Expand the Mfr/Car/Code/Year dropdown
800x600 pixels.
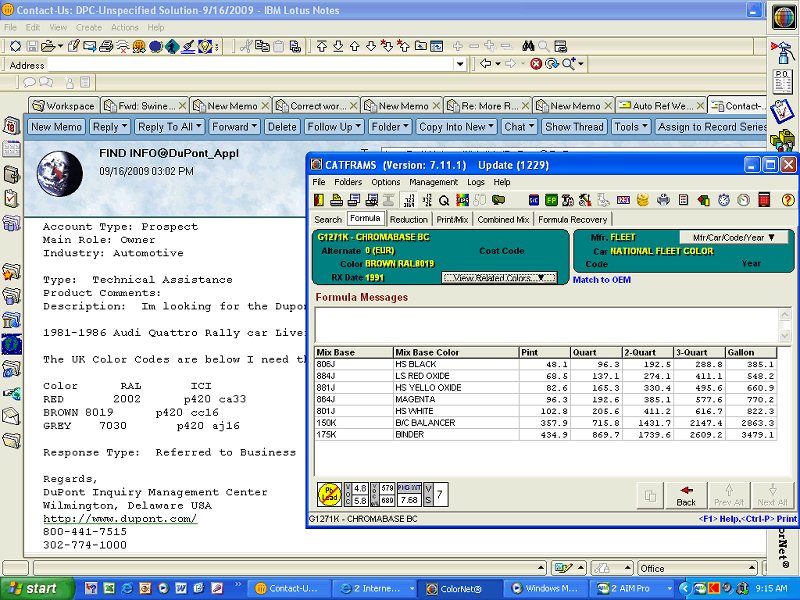[x=733, y=237]
